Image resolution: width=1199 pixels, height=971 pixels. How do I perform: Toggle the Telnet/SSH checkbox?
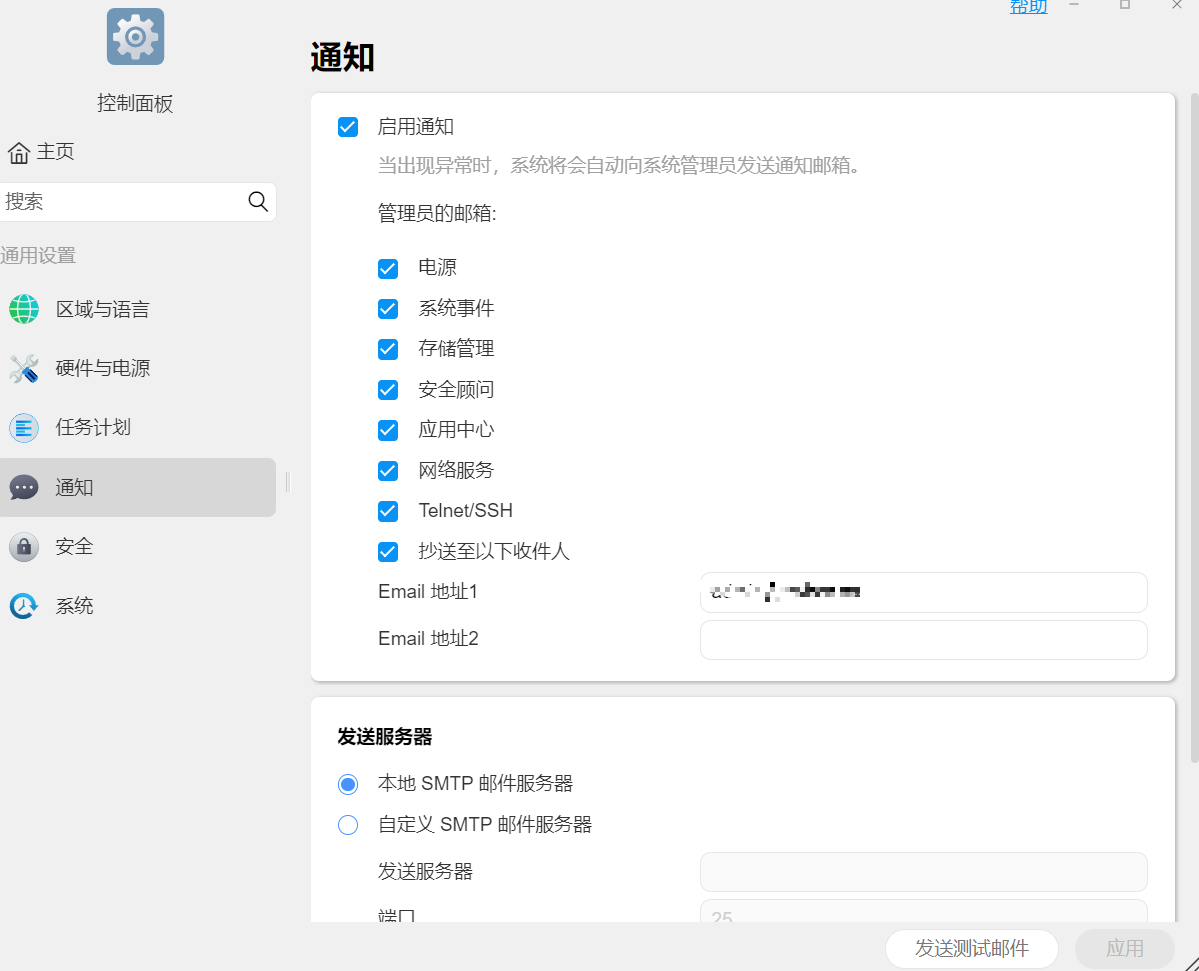(388, 511)
